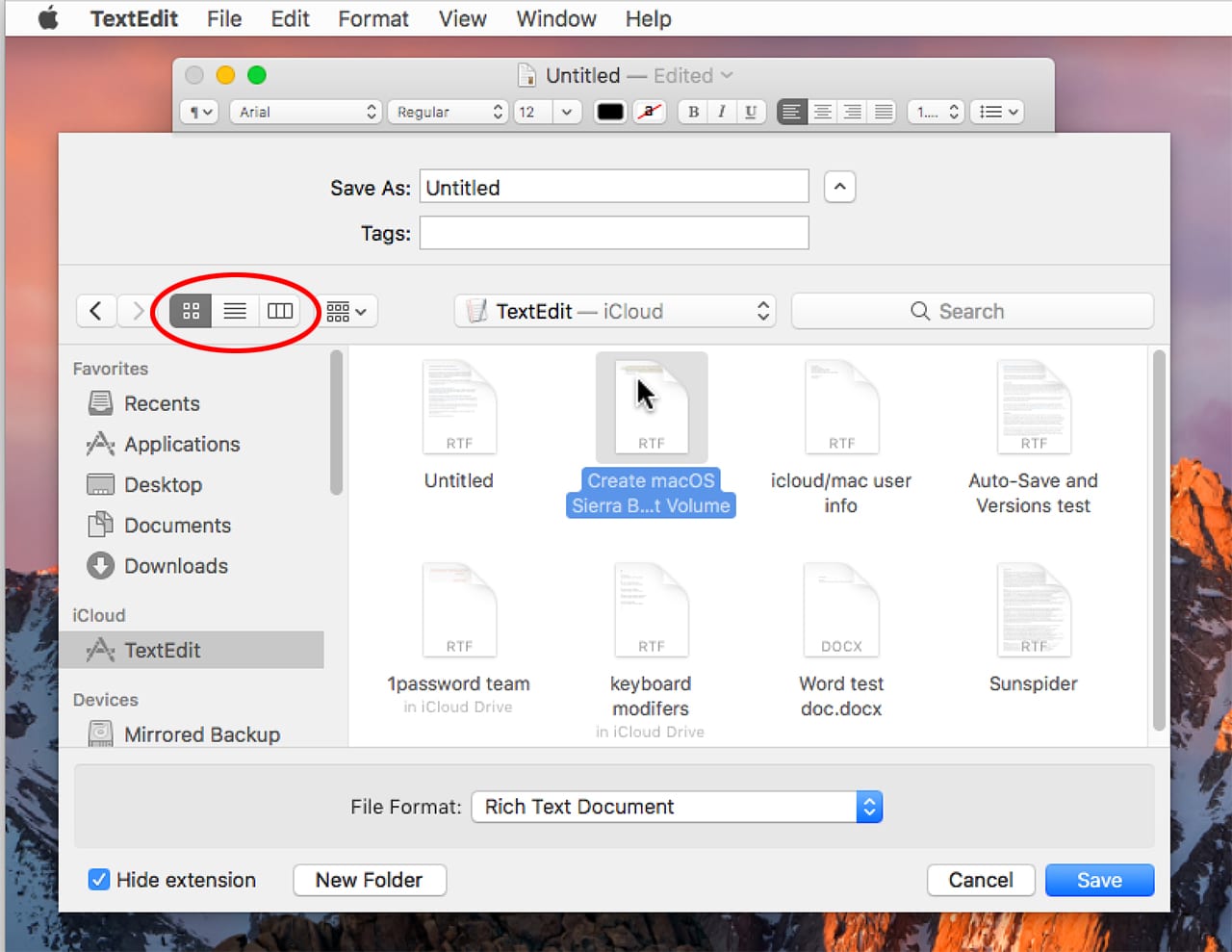This screenshot has height=952, width=1232.
Task: Apply center text alignment
Action: (x=822, y=112)
